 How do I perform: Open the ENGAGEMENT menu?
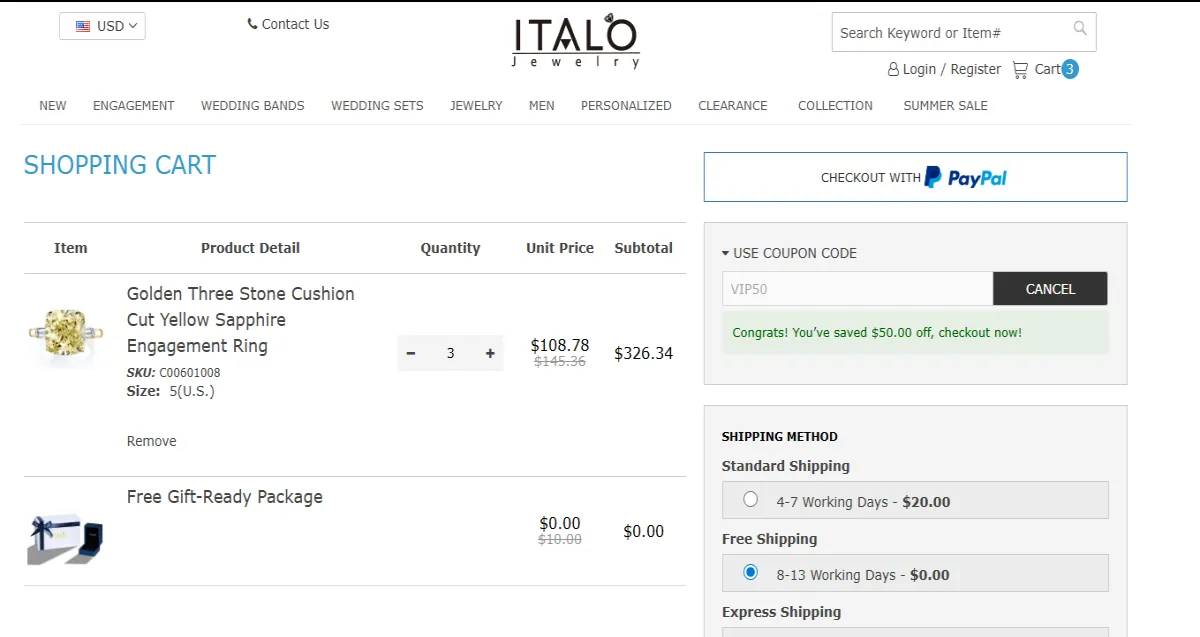134,105
